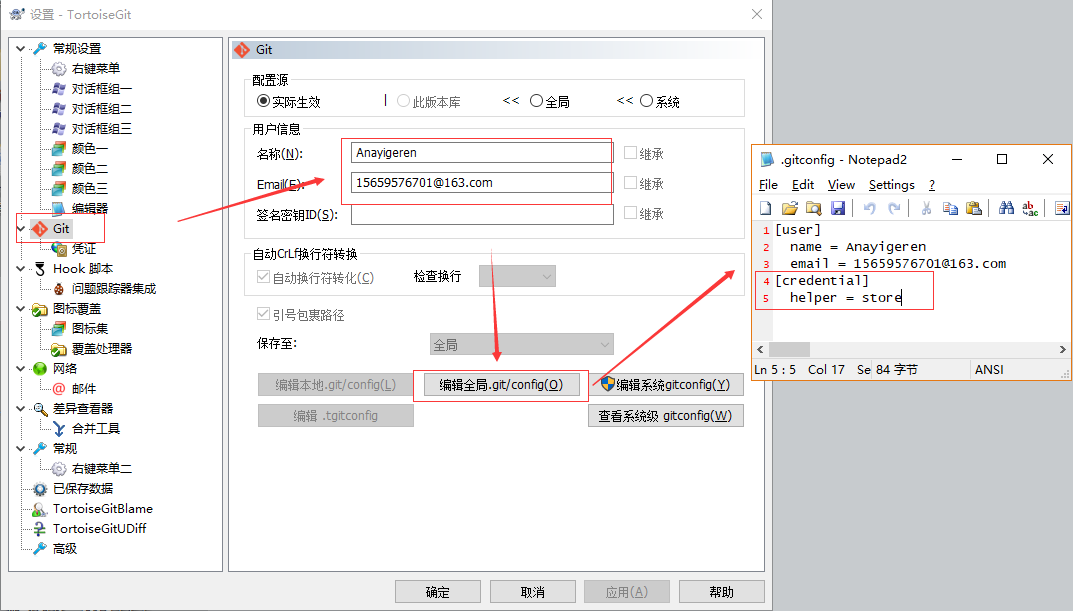Image resolution: width=1073 pixels, height=611 pixels.
Task: Collapse the 图标覆盖 tree node
Action: [x=21, y=309]
